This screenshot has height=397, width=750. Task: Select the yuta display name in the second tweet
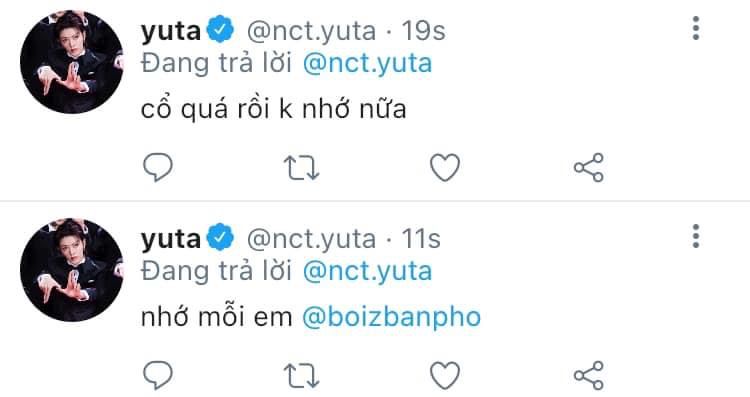click(171, 239)
